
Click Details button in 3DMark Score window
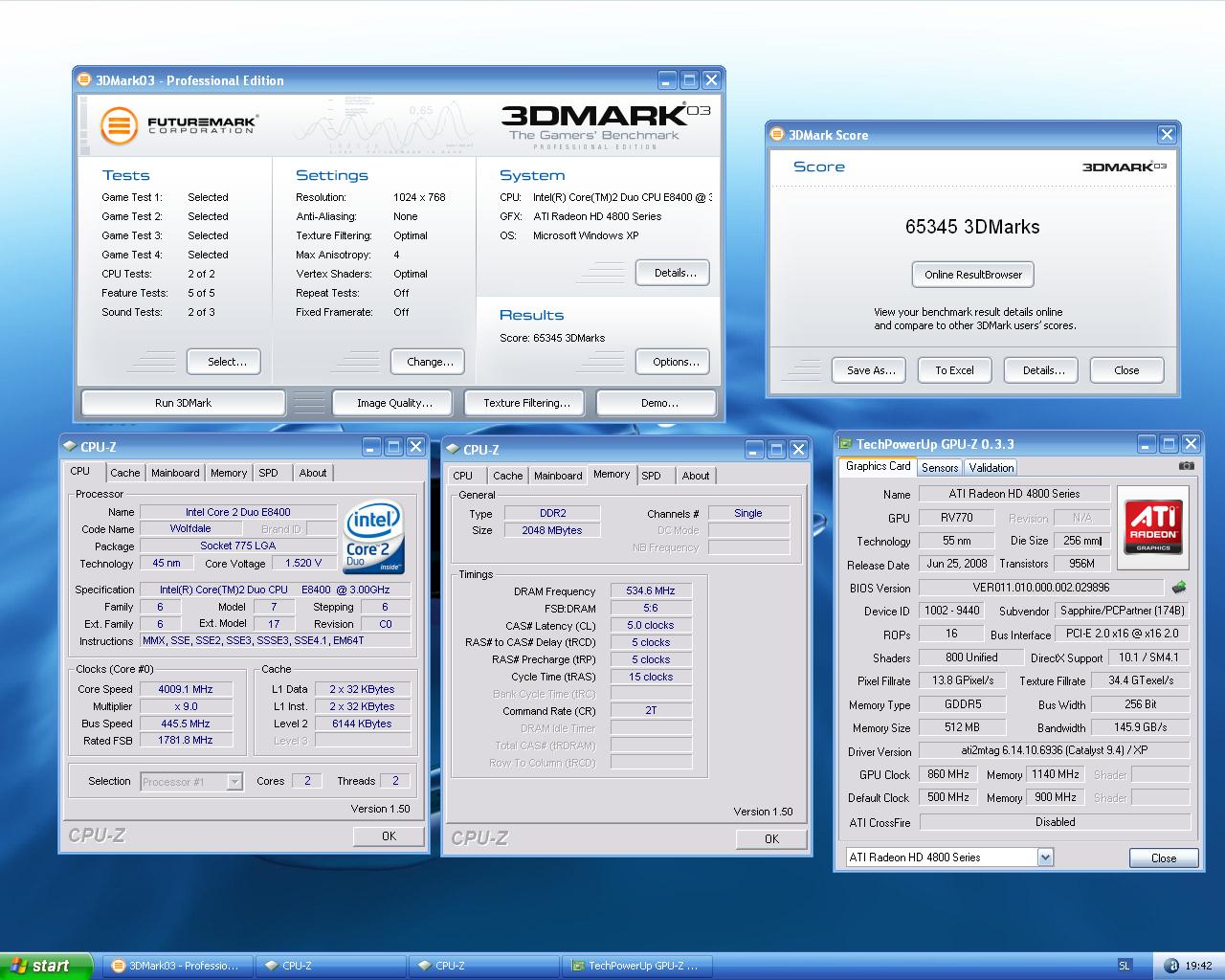point(1043,370)
